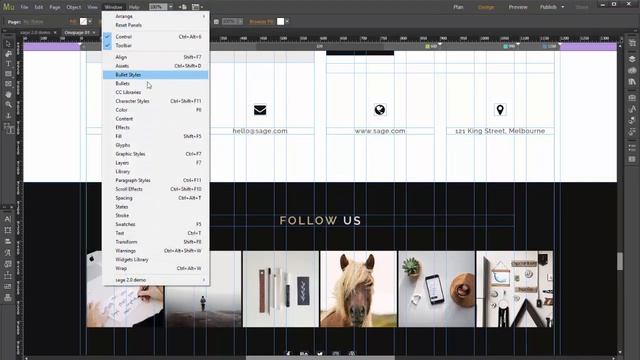The image size is (640, 360).
Task: Select the Pin tool in toolbar
Action: tap(8, 116)
